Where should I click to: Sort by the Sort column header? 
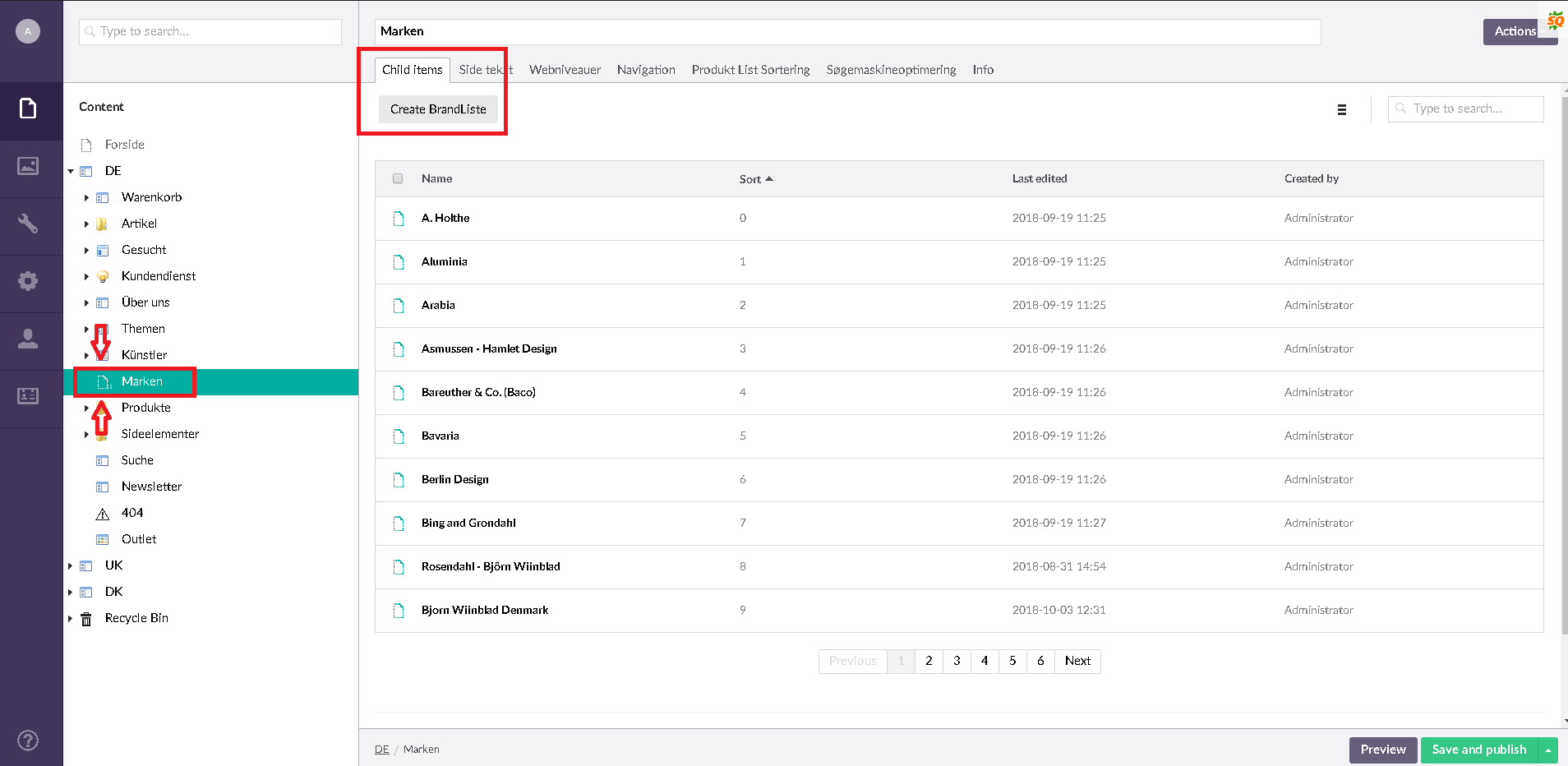(x=756, y=179)
